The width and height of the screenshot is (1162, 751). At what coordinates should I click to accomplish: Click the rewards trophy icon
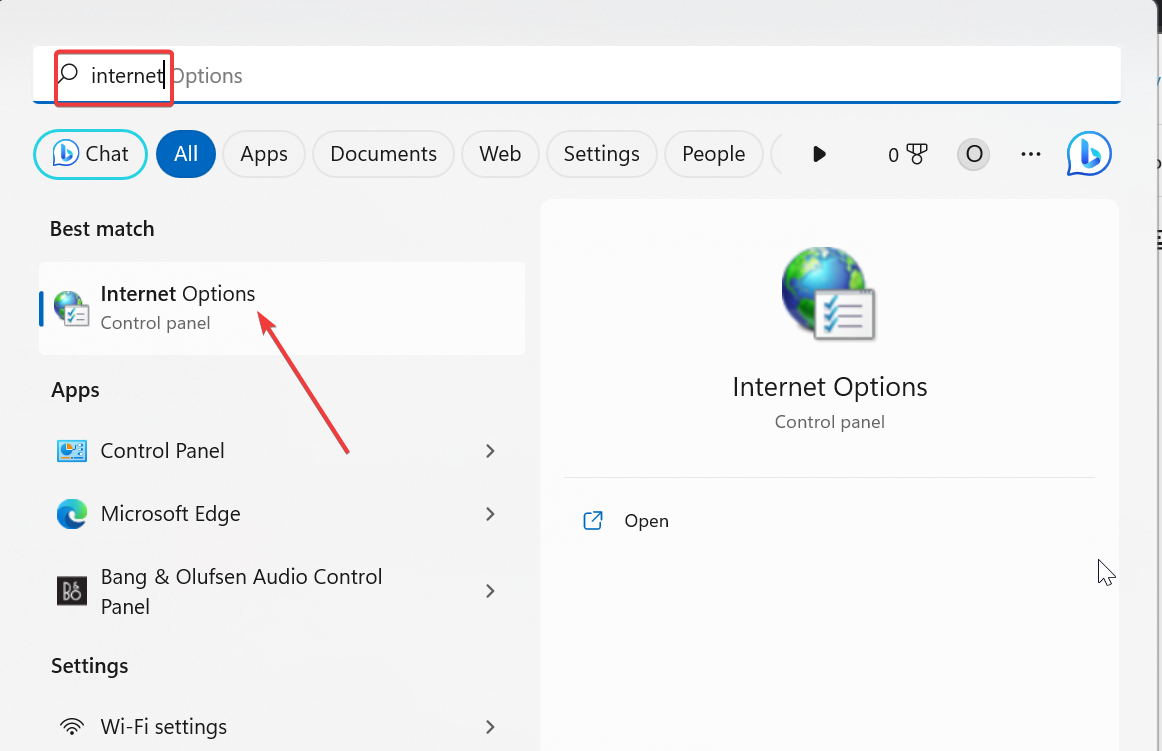[916, 154]
